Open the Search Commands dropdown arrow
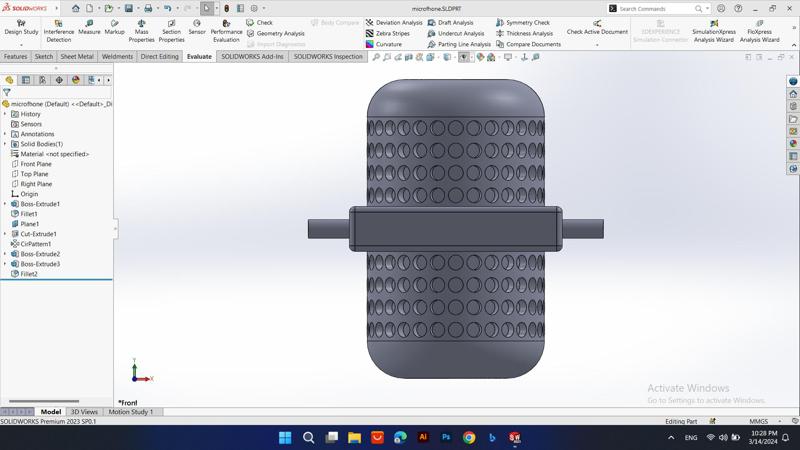This screenshot has height=450, width=800. tap(707, 9)
